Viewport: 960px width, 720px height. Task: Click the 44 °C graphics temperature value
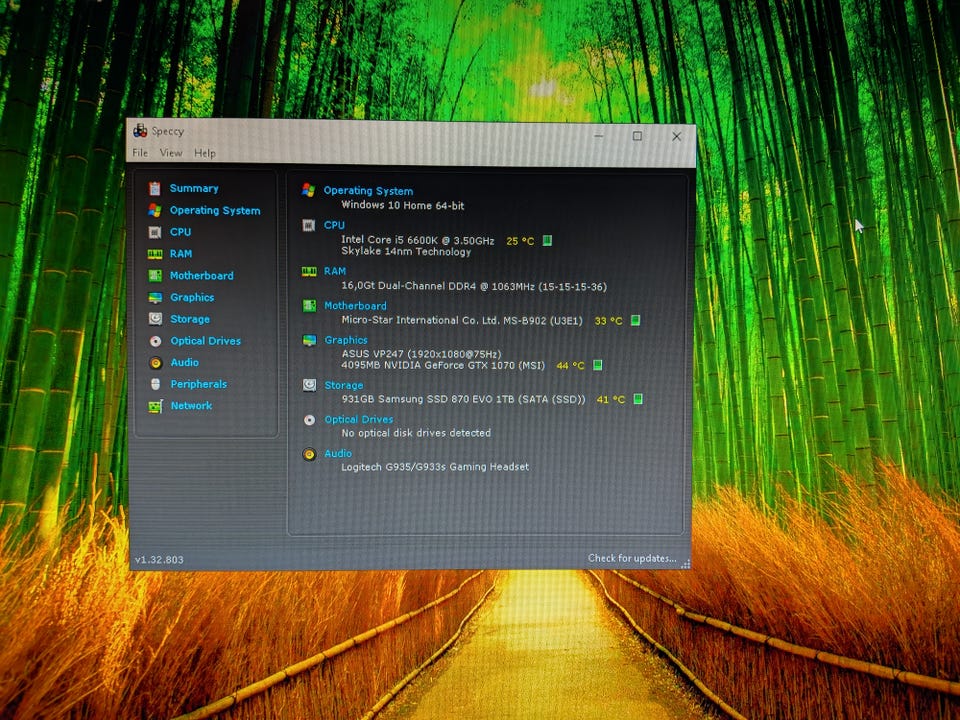pos(570,366)
